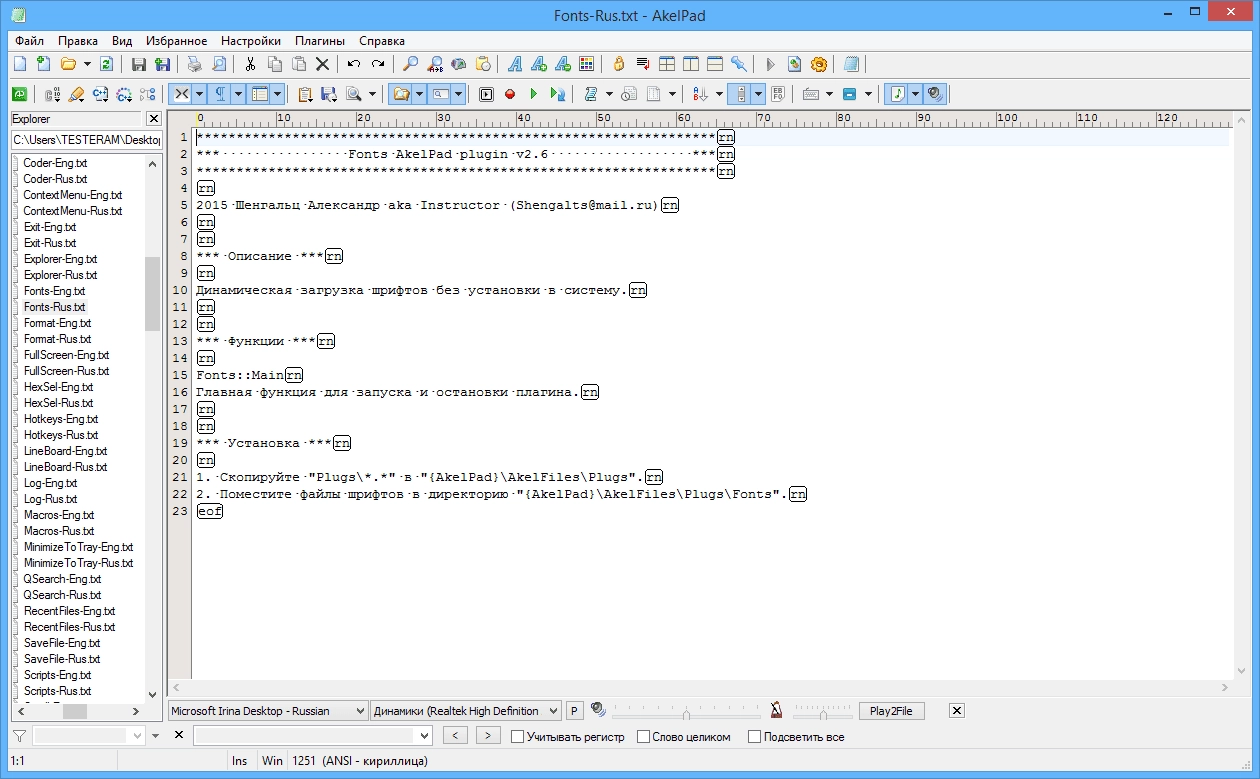This screenshot has height=779, width=1260.
Task: Click the '>' find next button
Action: (x=488, y=736)
